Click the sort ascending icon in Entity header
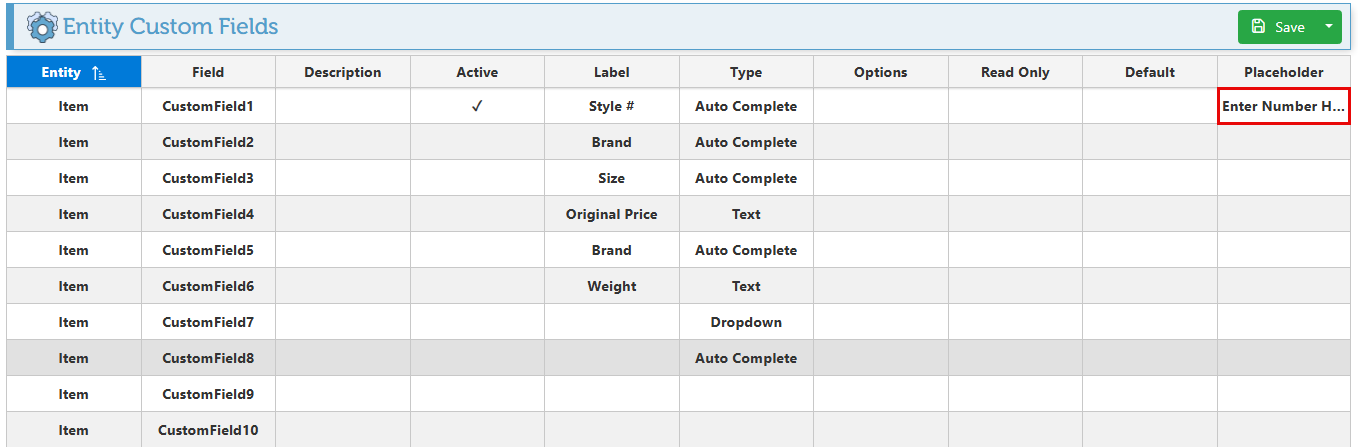1358x447 pixels. point(98,73)
